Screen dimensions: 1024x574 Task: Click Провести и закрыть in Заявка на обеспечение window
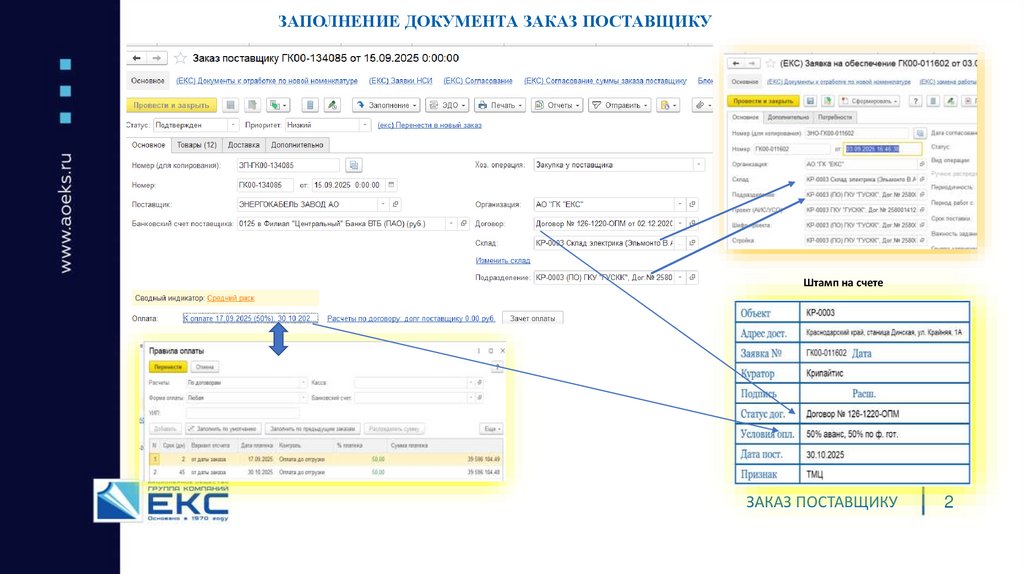point(763,101)
